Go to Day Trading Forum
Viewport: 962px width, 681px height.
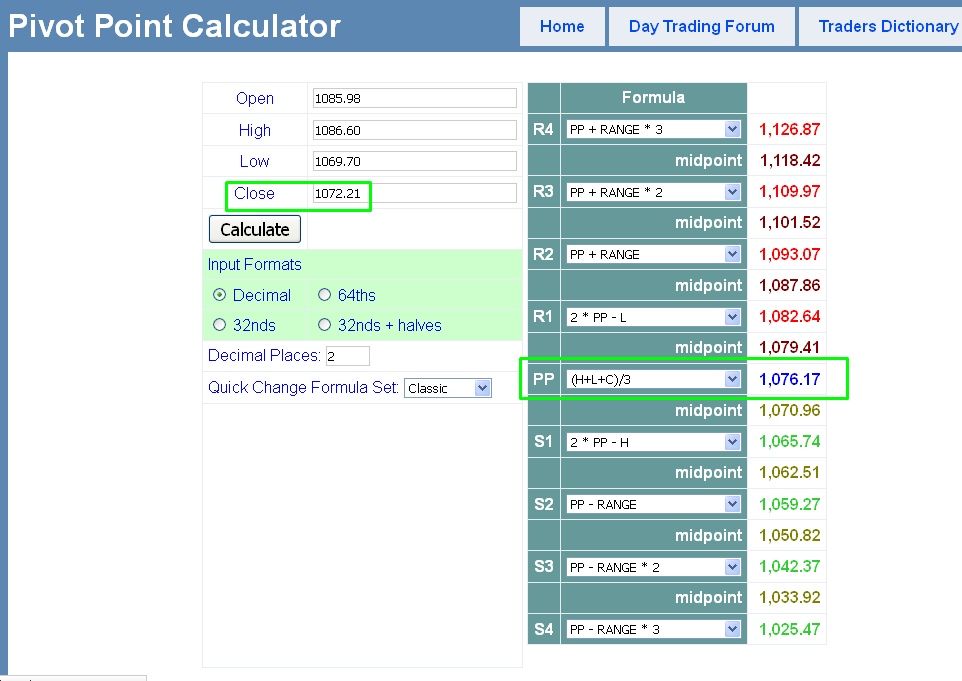point(701,26)
